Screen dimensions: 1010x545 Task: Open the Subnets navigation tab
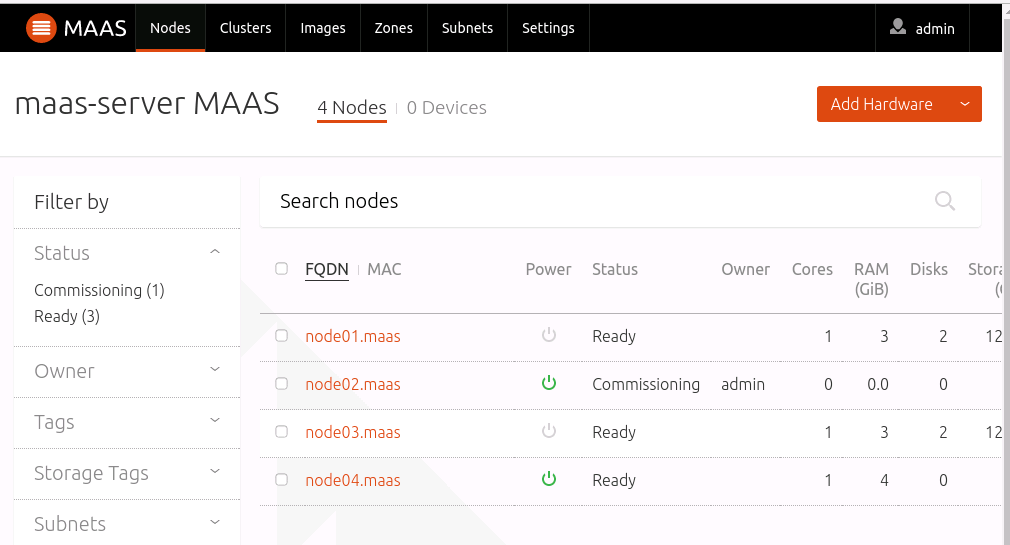pyautogui.click(x=467, y=28)
